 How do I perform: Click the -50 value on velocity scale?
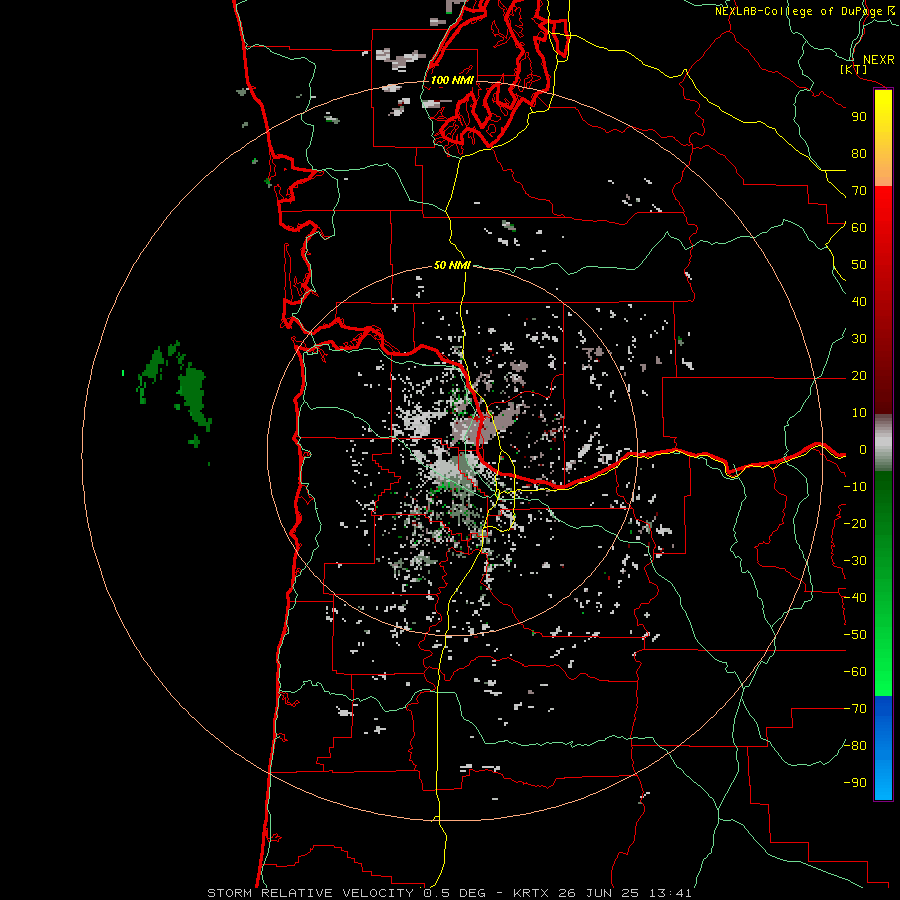(855, 635)
